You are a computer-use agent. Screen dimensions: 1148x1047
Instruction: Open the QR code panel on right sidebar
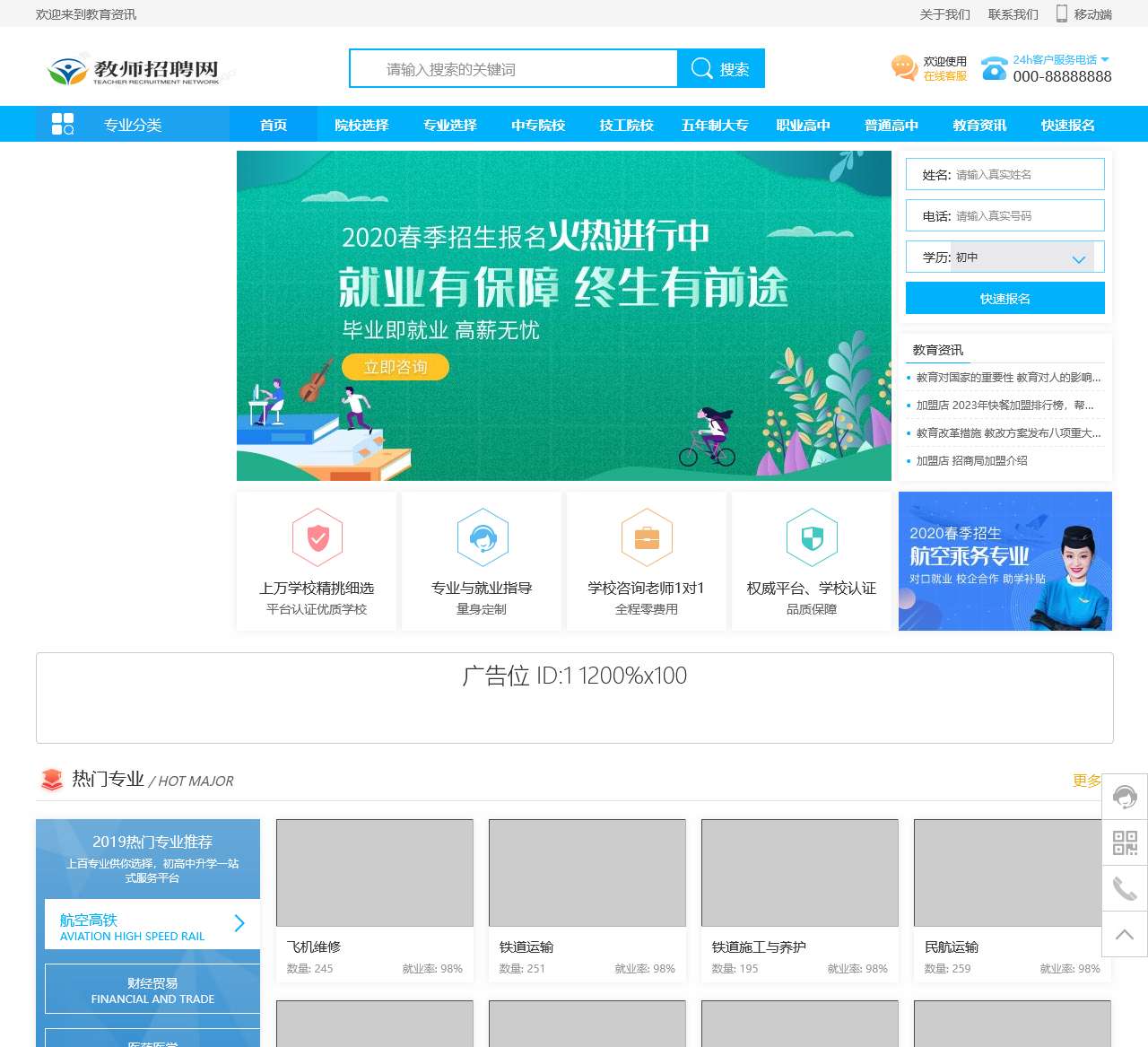(1125, 843)
